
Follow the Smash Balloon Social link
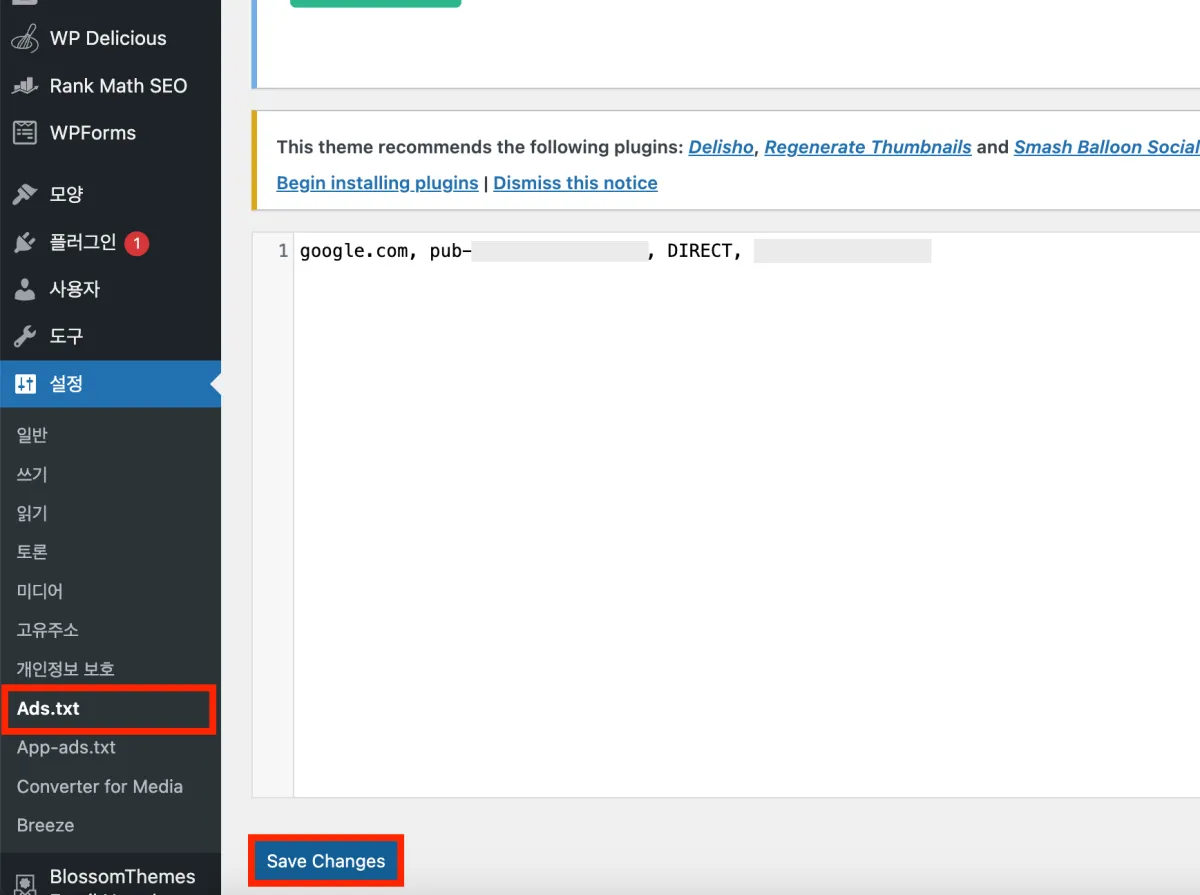tap(1106, 147)
